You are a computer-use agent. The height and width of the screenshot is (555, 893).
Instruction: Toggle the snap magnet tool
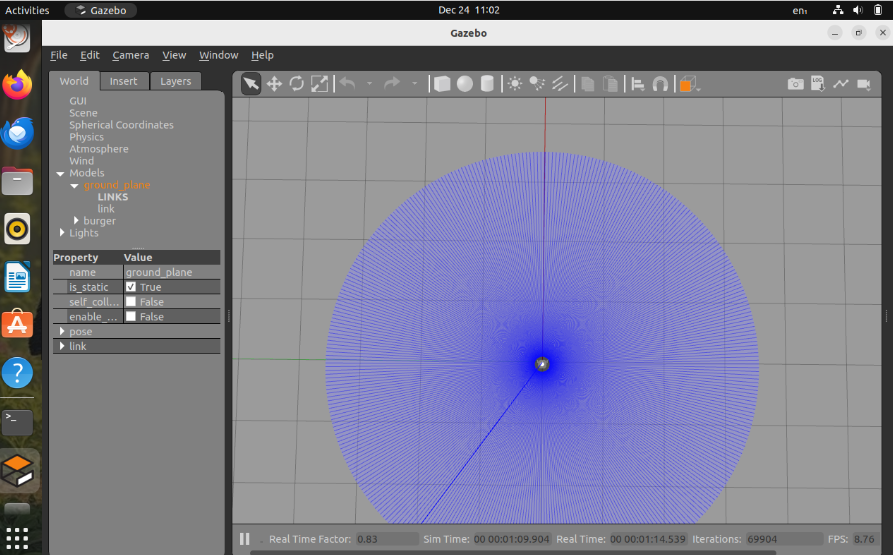click(x=660, y=84)
